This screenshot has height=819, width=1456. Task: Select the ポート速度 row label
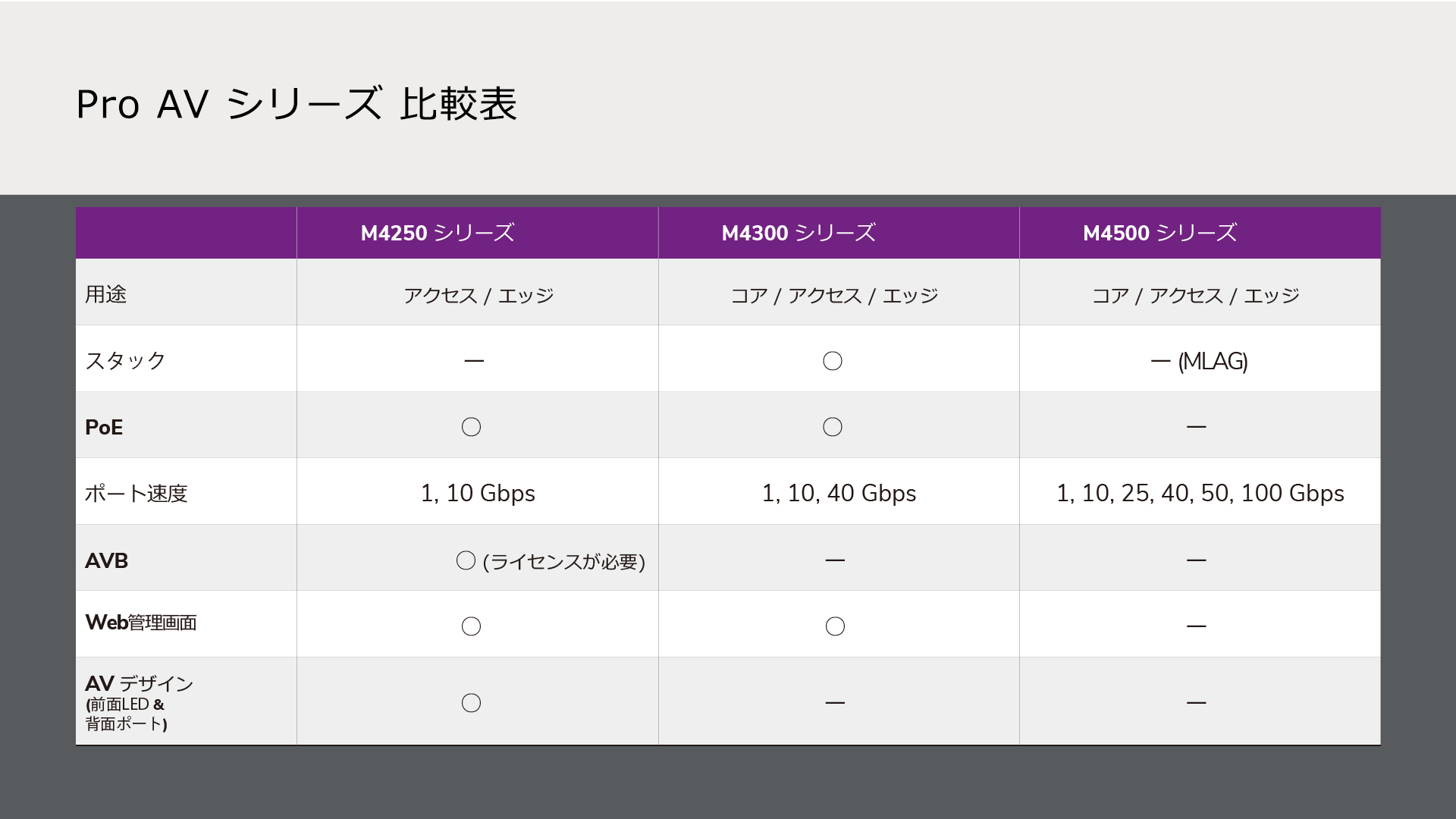coord(136,494)
